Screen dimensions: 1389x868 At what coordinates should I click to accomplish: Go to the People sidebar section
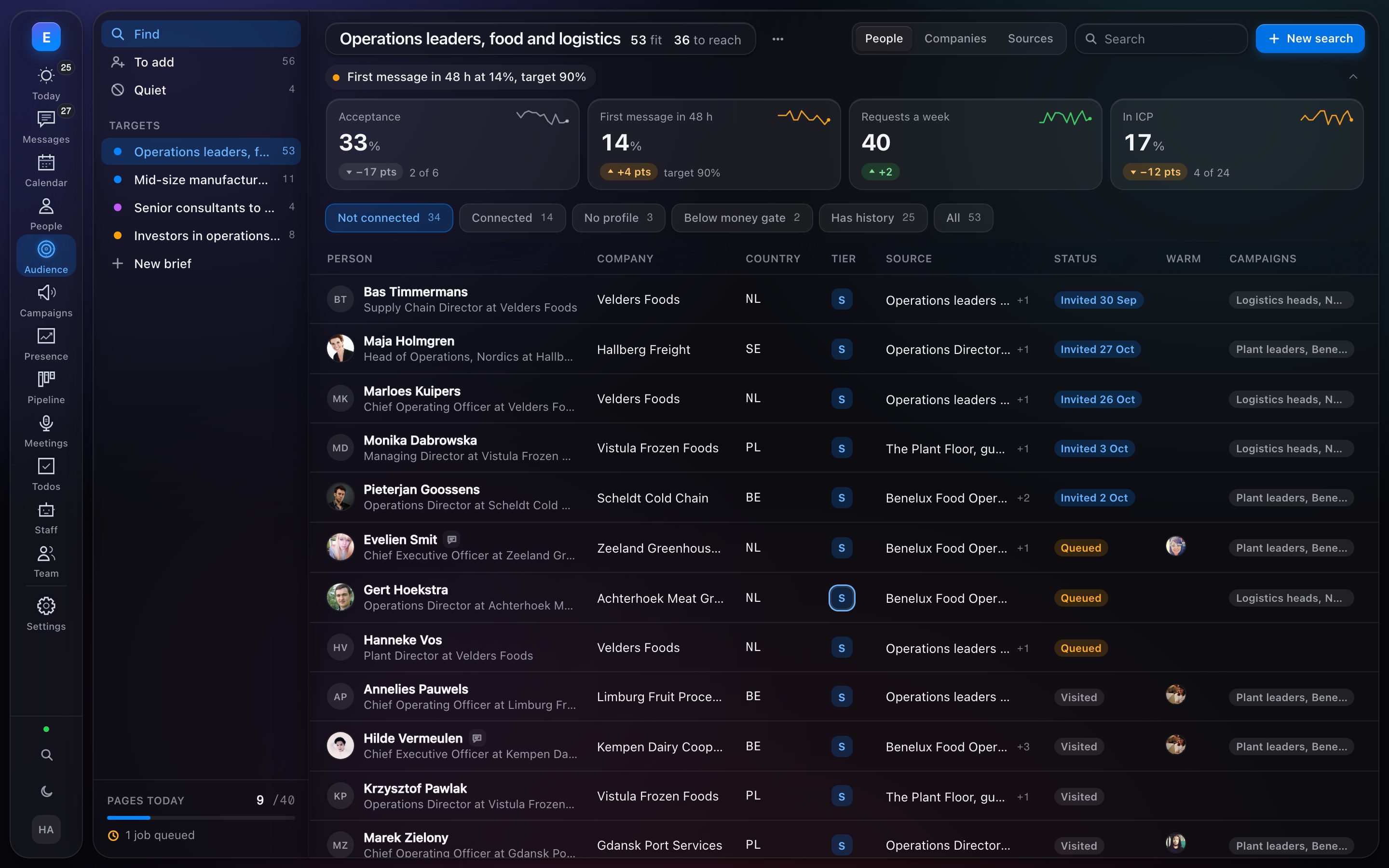coord(46,214)
